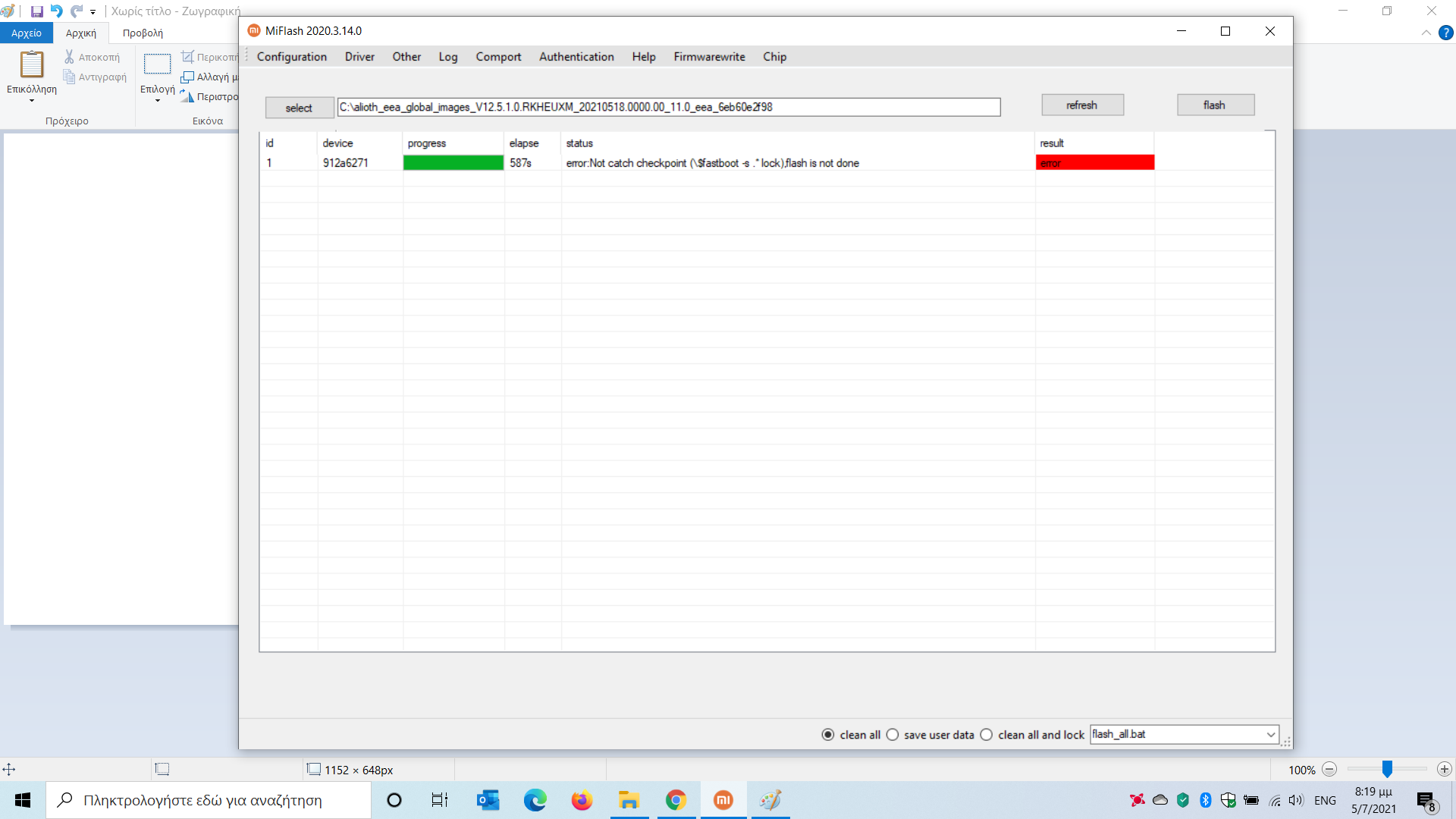Click the Paint help question mark icon

point(1446,33)
